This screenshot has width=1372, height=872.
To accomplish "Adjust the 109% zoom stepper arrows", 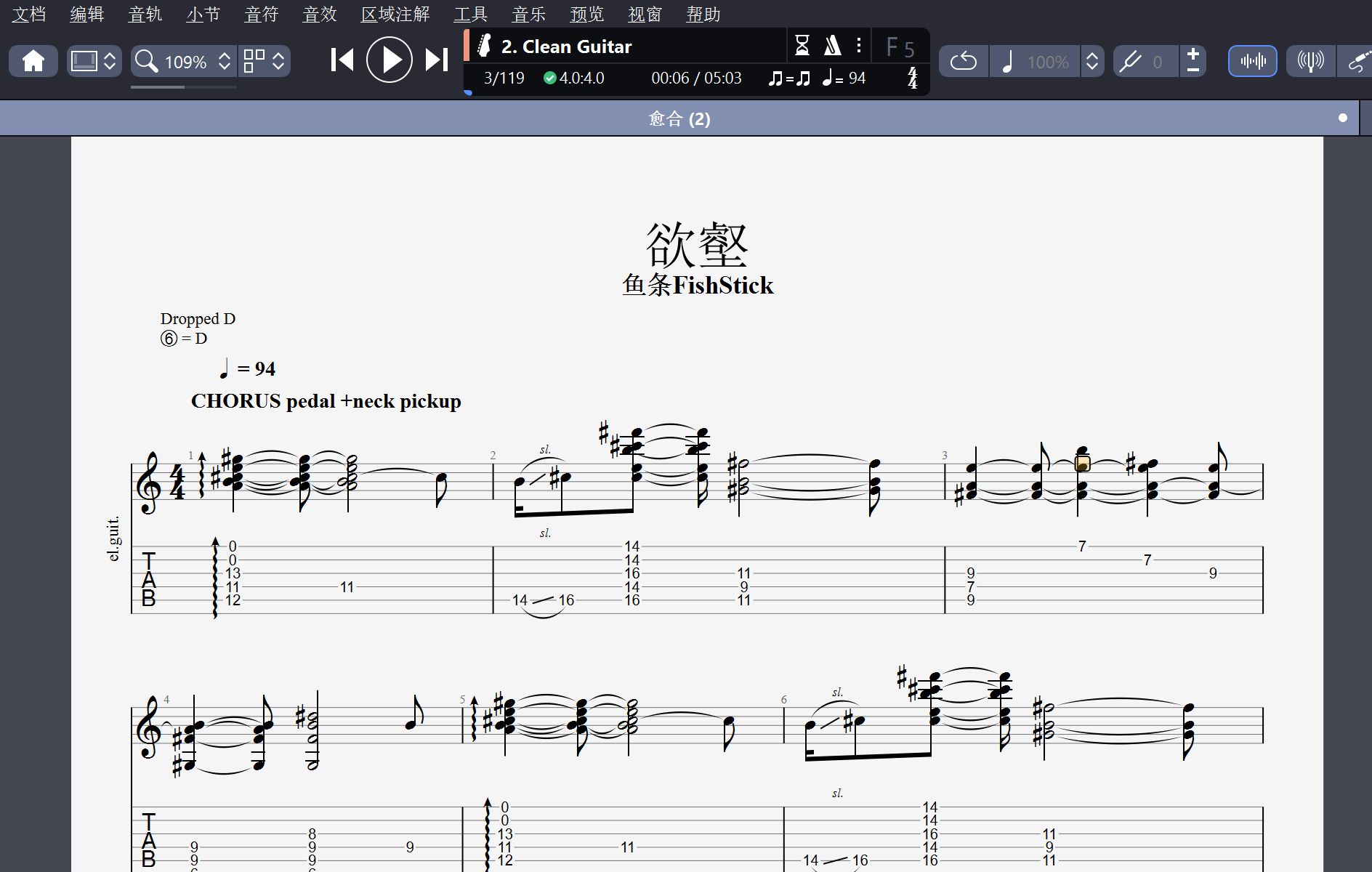I will (x=225, y=61).
